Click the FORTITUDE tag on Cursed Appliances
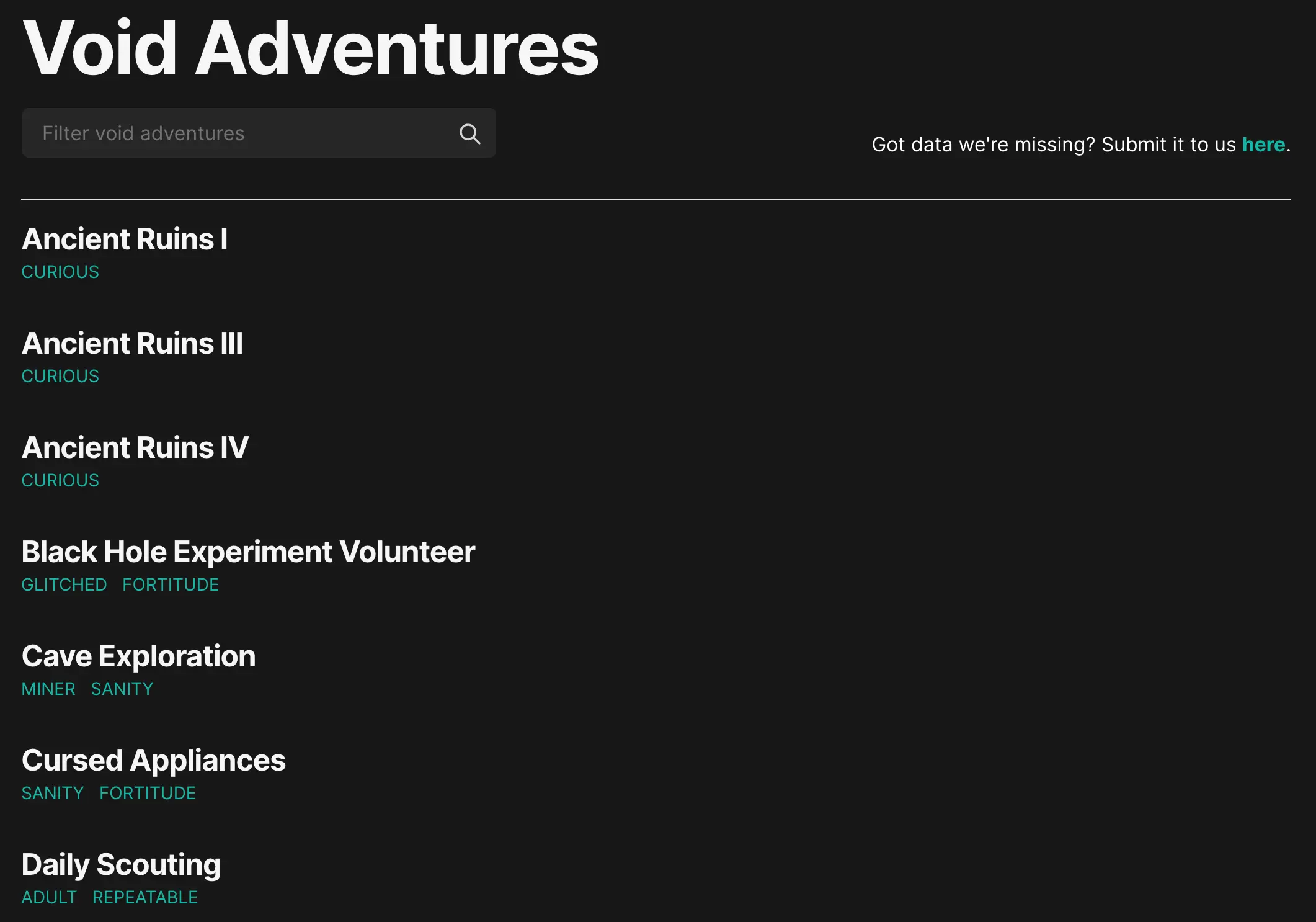1316x922 pixels. 147,793
